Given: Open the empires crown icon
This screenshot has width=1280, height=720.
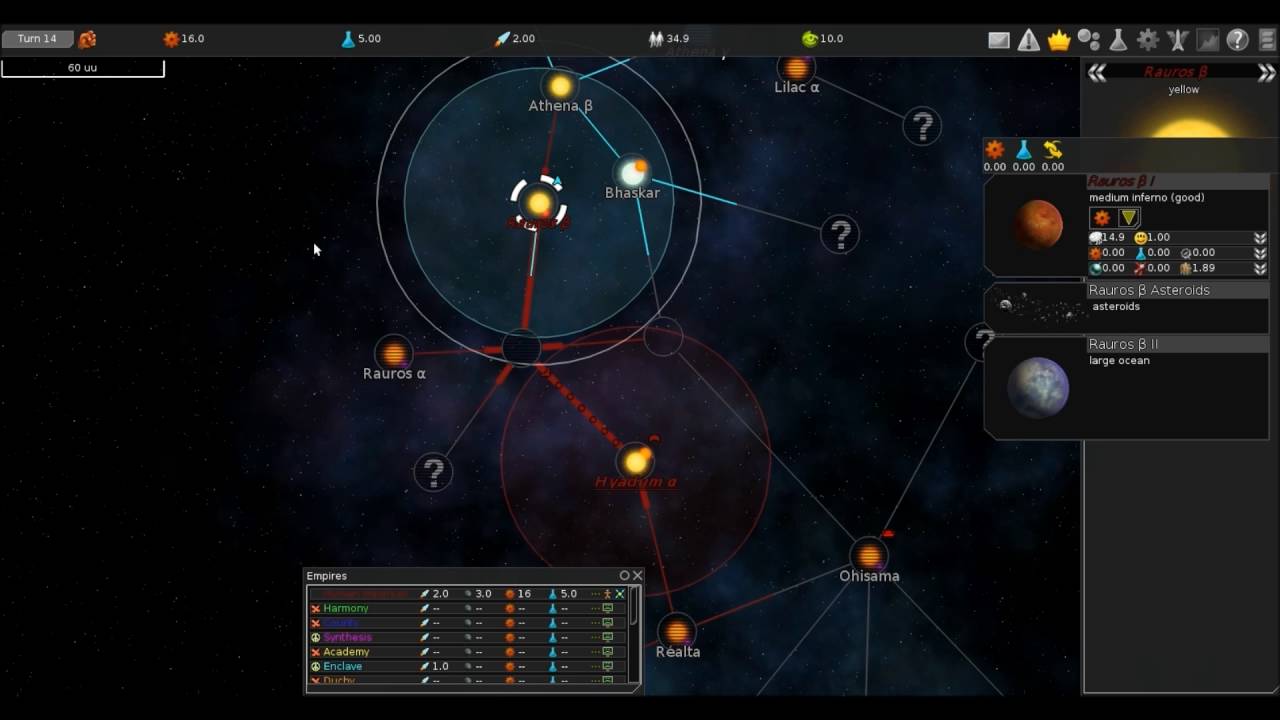Looking at the screenshot, I should tap(1059, 40).
